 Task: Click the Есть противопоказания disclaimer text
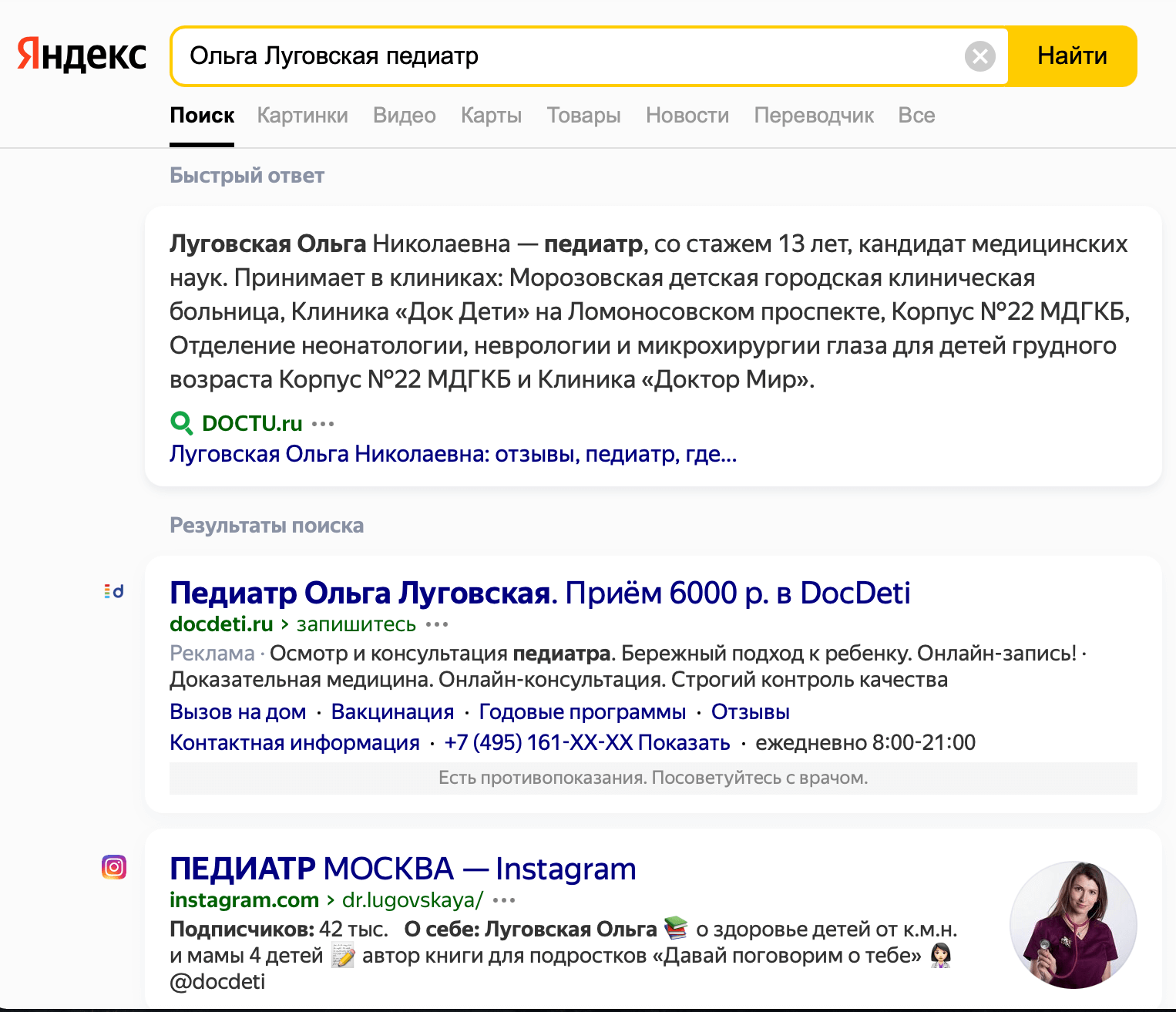pyautogui.click(x=654, y=778)
